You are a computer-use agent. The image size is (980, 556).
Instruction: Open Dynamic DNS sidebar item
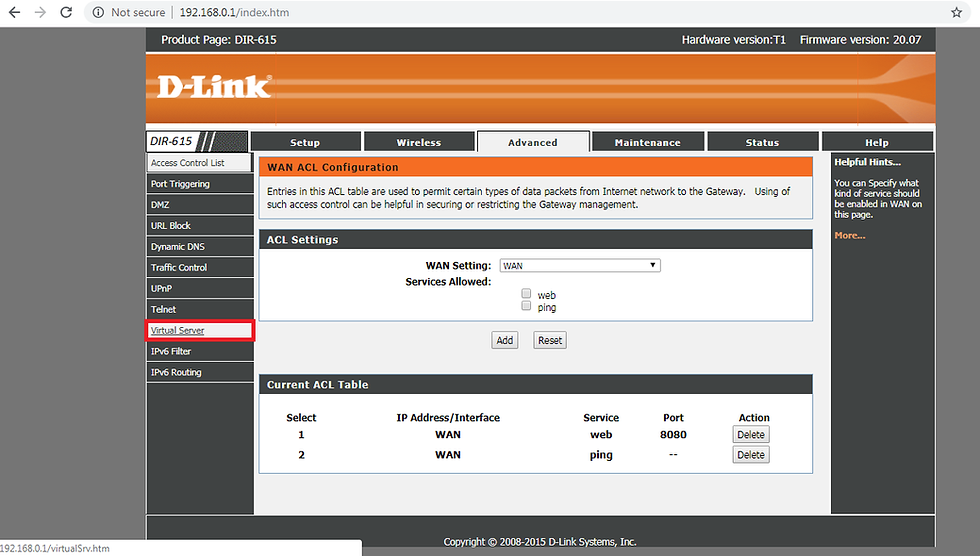(199, 247)
